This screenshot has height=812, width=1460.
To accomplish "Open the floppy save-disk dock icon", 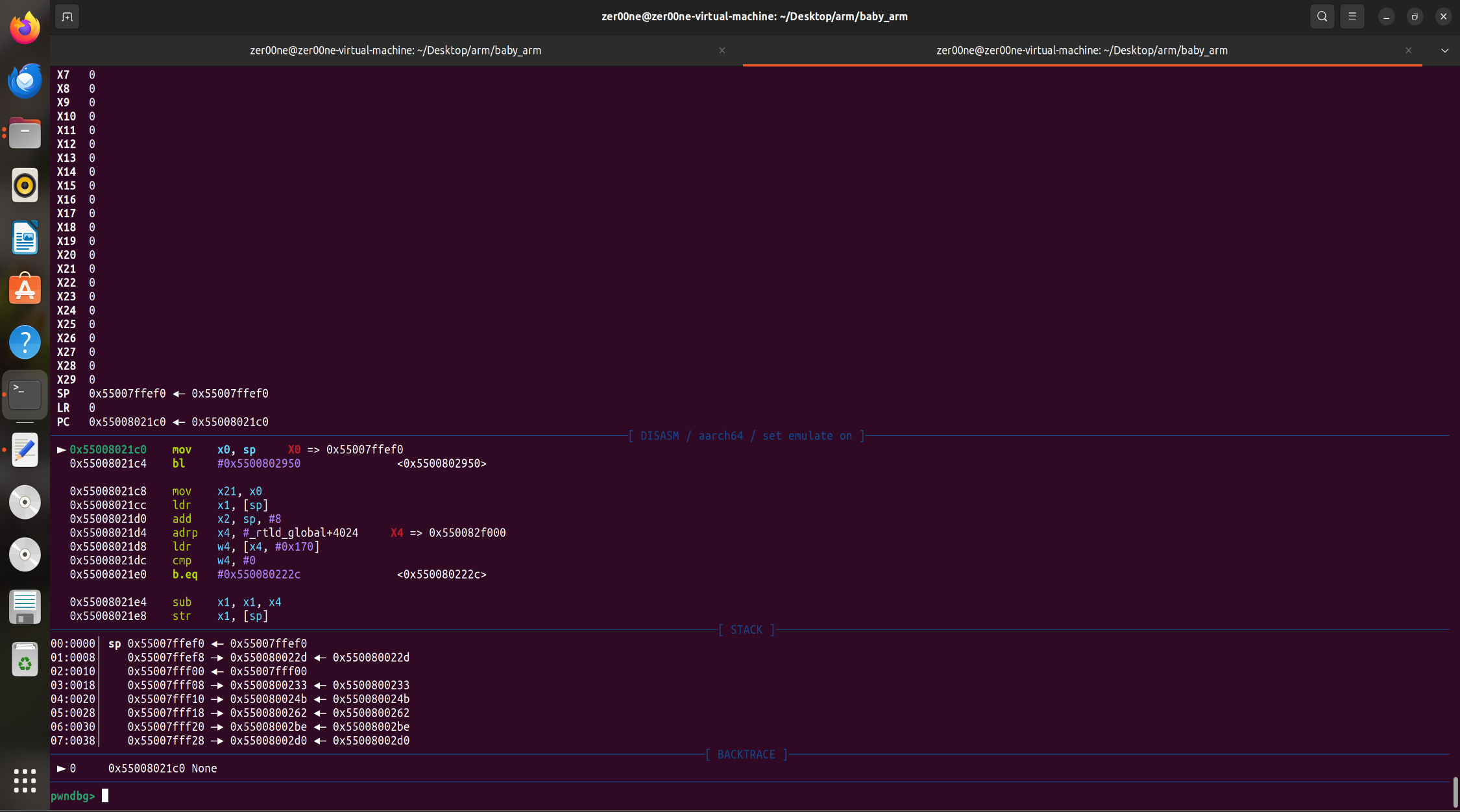I will (x=25, y=607).
